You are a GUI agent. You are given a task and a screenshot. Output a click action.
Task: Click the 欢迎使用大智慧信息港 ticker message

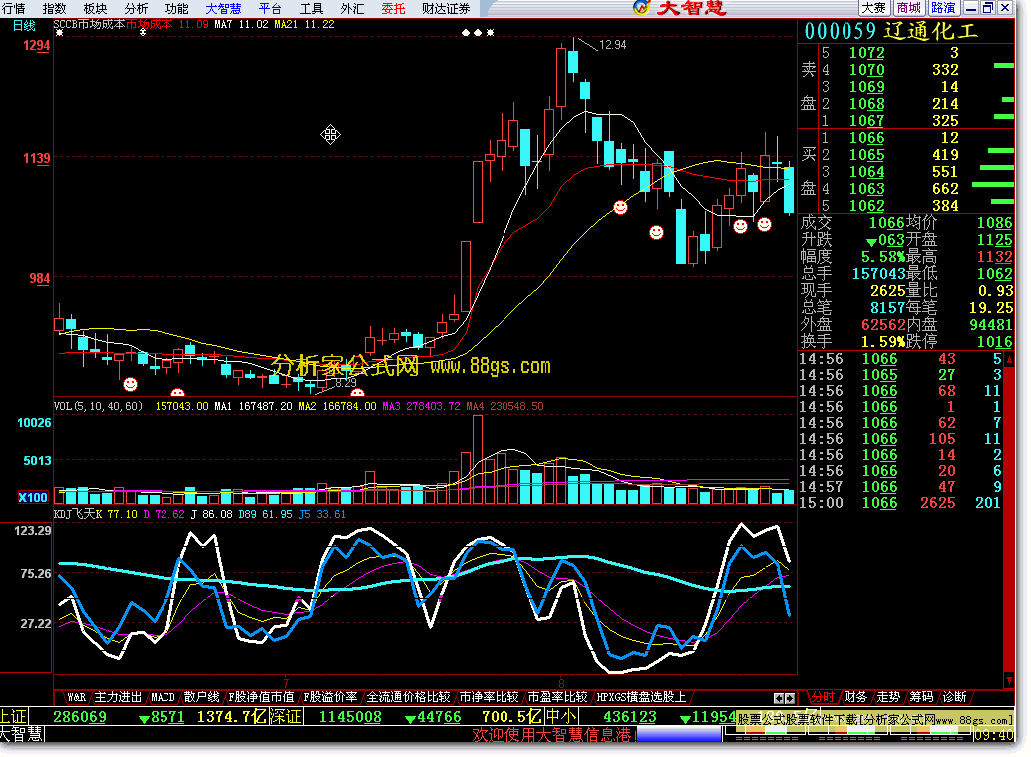pos(552,735)
